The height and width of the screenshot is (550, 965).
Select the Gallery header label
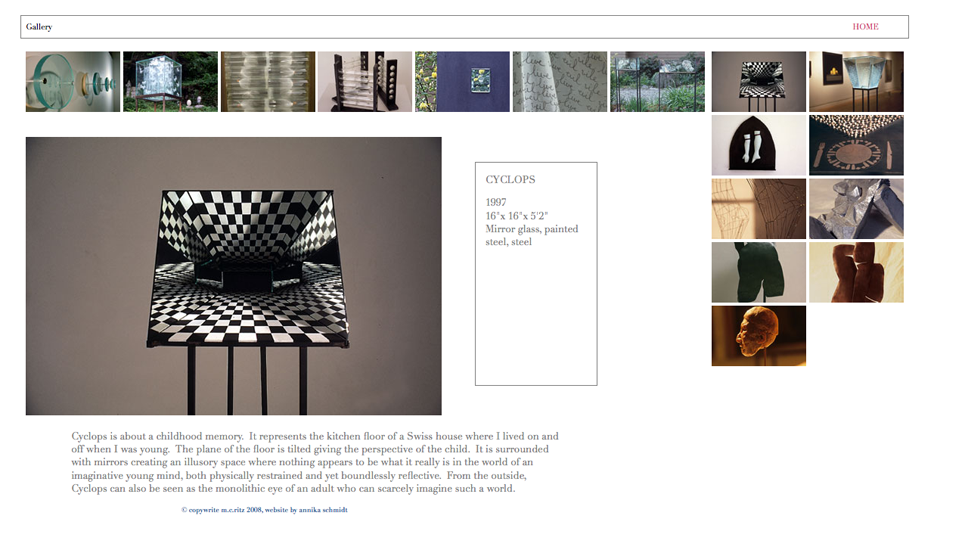click(39, 26)
